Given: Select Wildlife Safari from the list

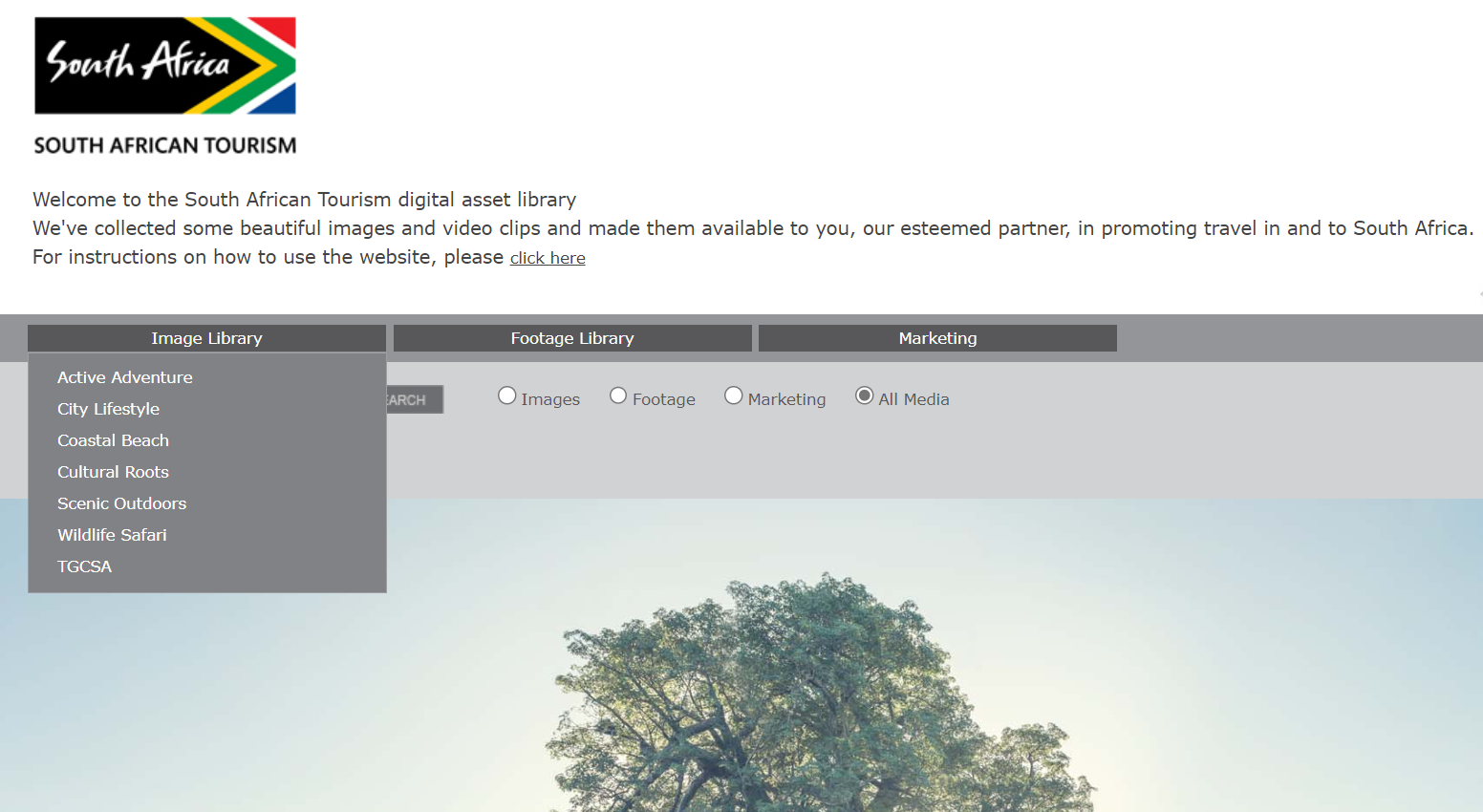Looking at the screenshot, I should 112,535.
